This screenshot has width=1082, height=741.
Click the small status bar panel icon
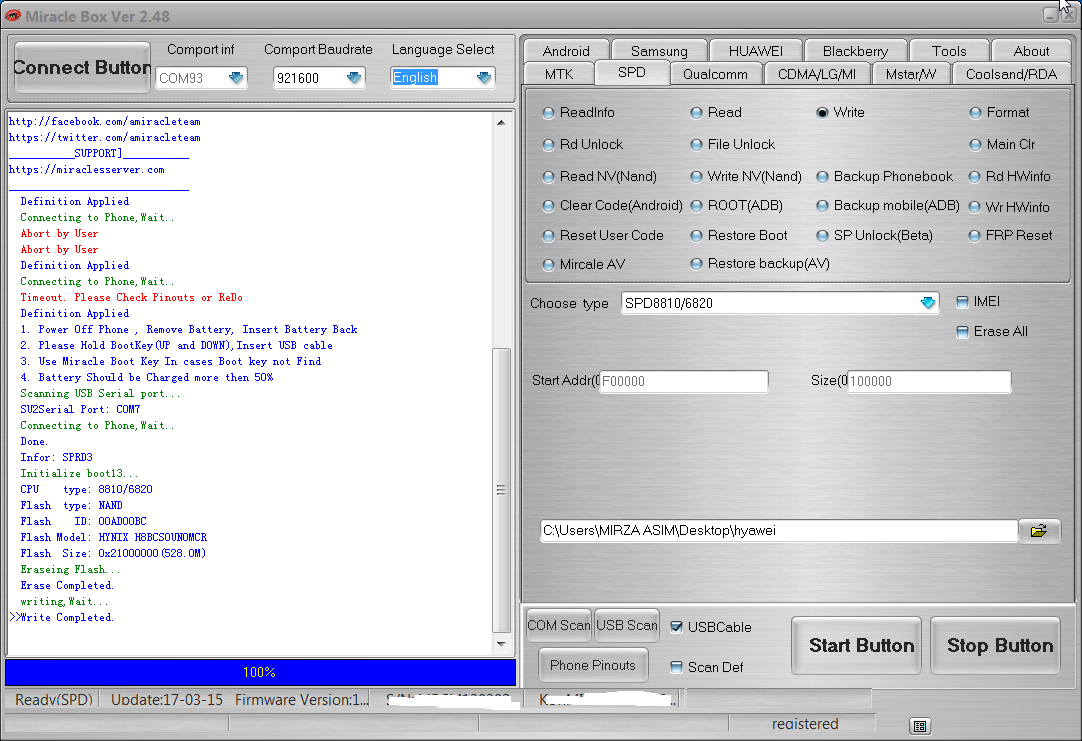point(920,726)
